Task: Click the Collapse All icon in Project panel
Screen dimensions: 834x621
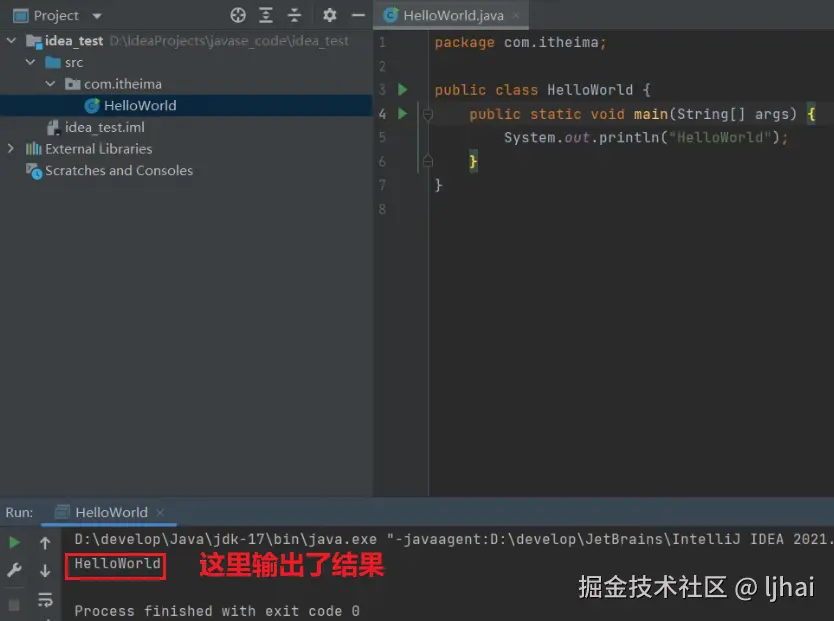Action: coord(294,15)
